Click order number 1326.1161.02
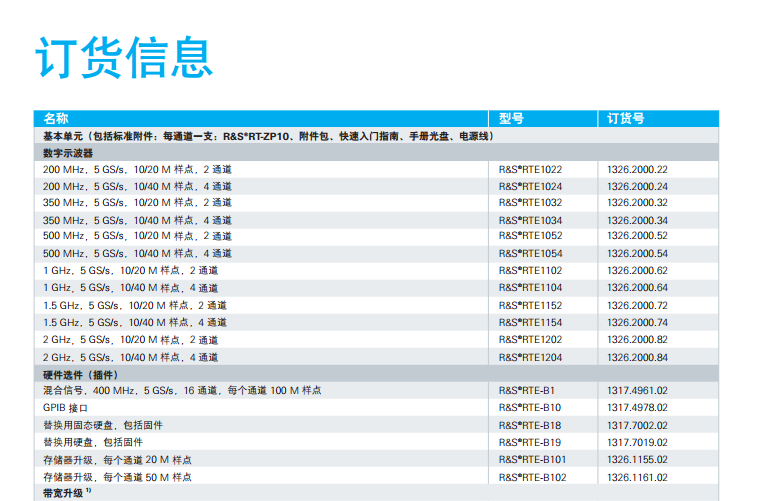Image resolution: width=783 pixels, height=501 pixels. (637, 477)
